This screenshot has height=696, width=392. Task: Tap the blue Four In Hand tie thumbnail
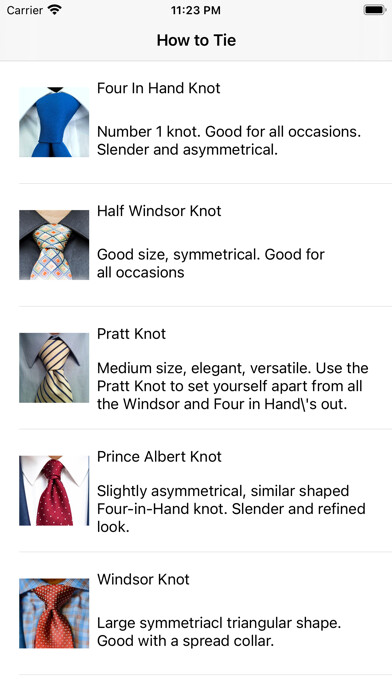[54, 122]
